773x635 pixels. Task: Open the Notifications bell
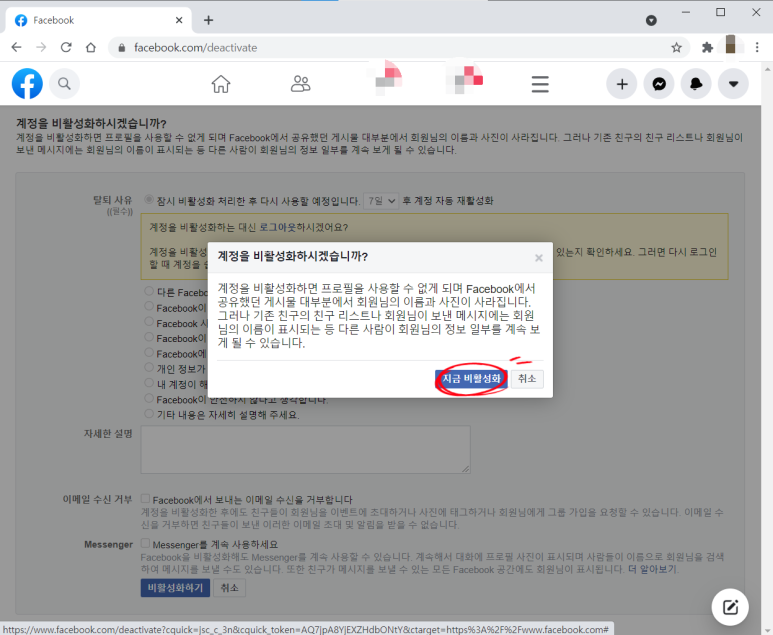[696, 84]
